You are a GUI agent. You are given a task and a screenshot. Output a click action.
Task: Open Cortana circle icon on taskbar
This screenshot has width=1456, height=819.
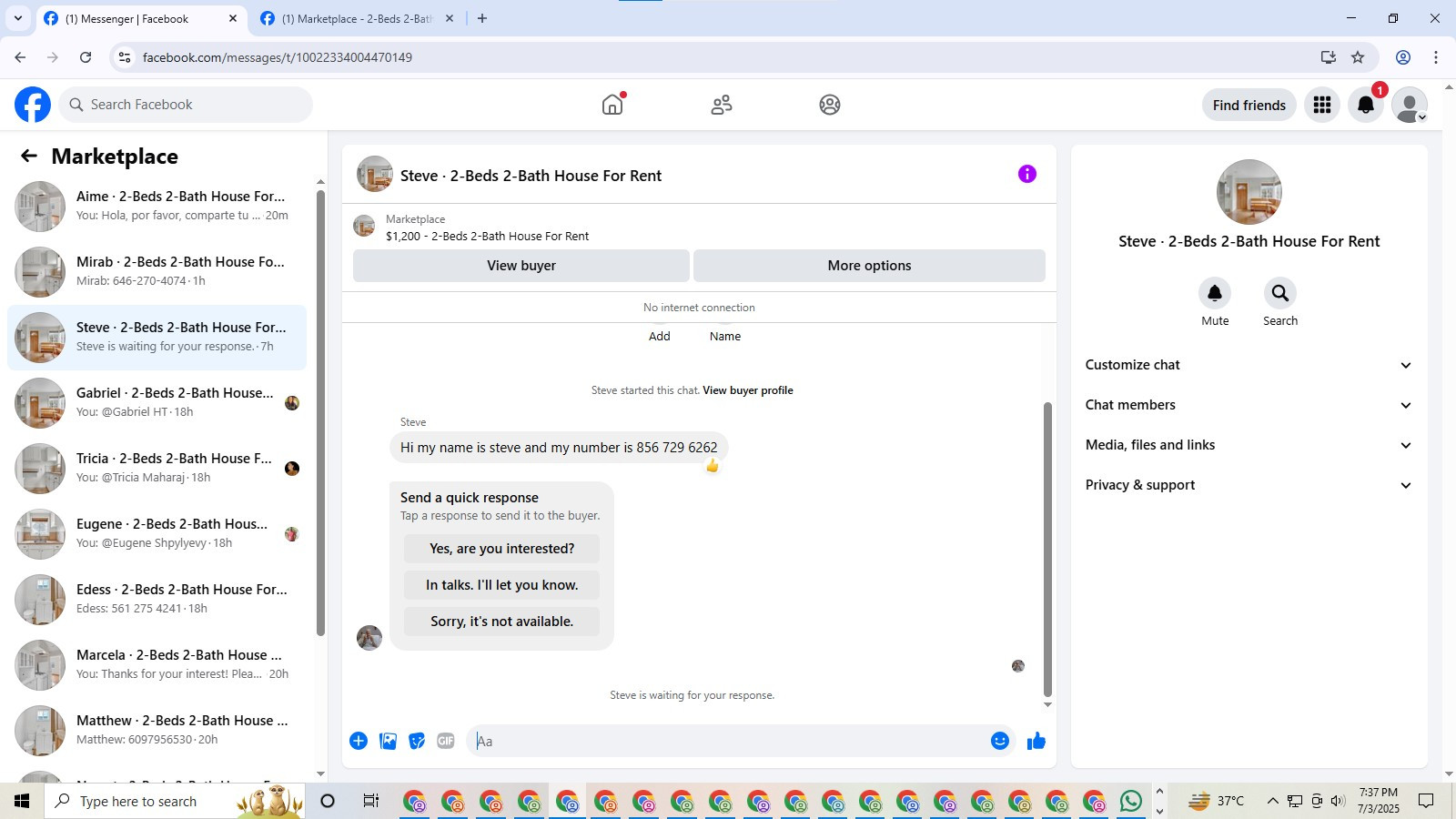pos(328,801)
